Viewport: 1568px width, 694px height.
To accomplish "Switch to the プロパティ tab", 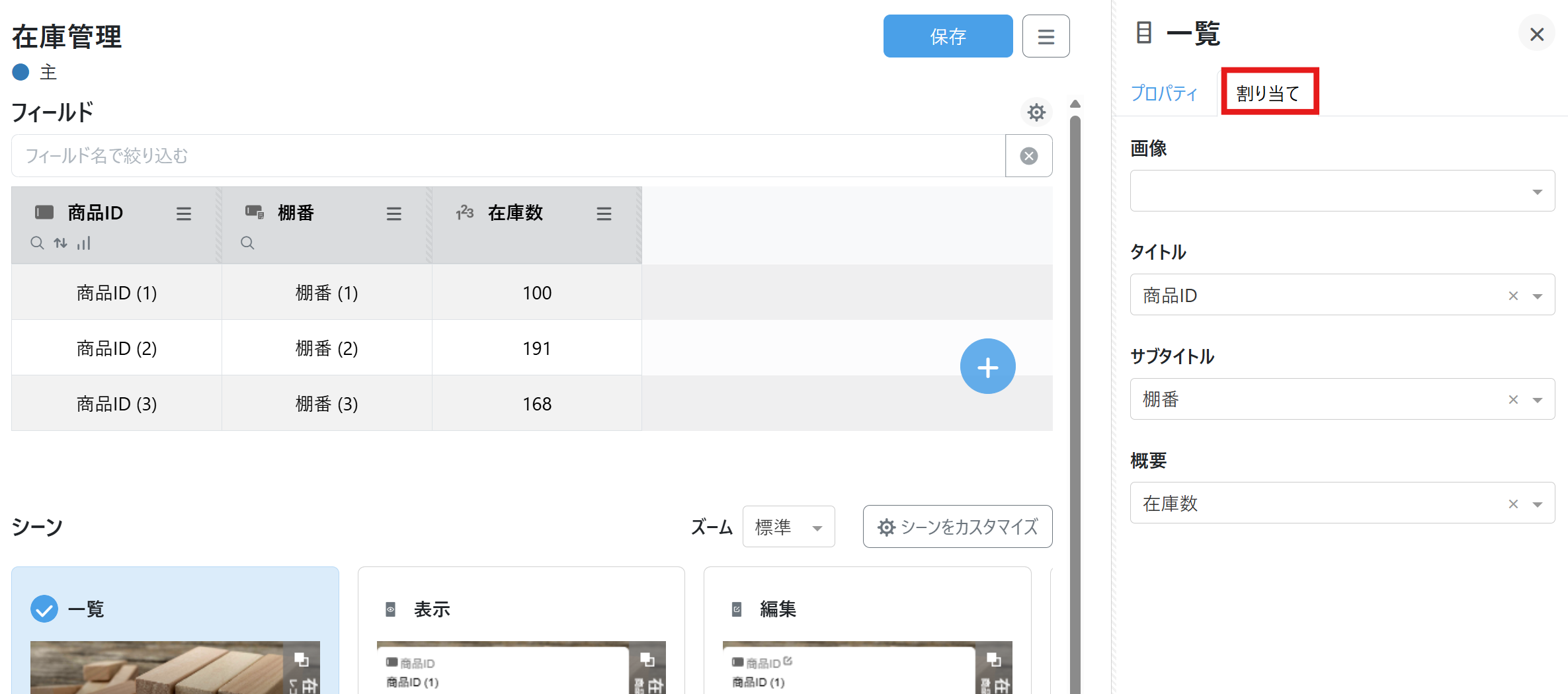I will click(x=1164, y=93).
